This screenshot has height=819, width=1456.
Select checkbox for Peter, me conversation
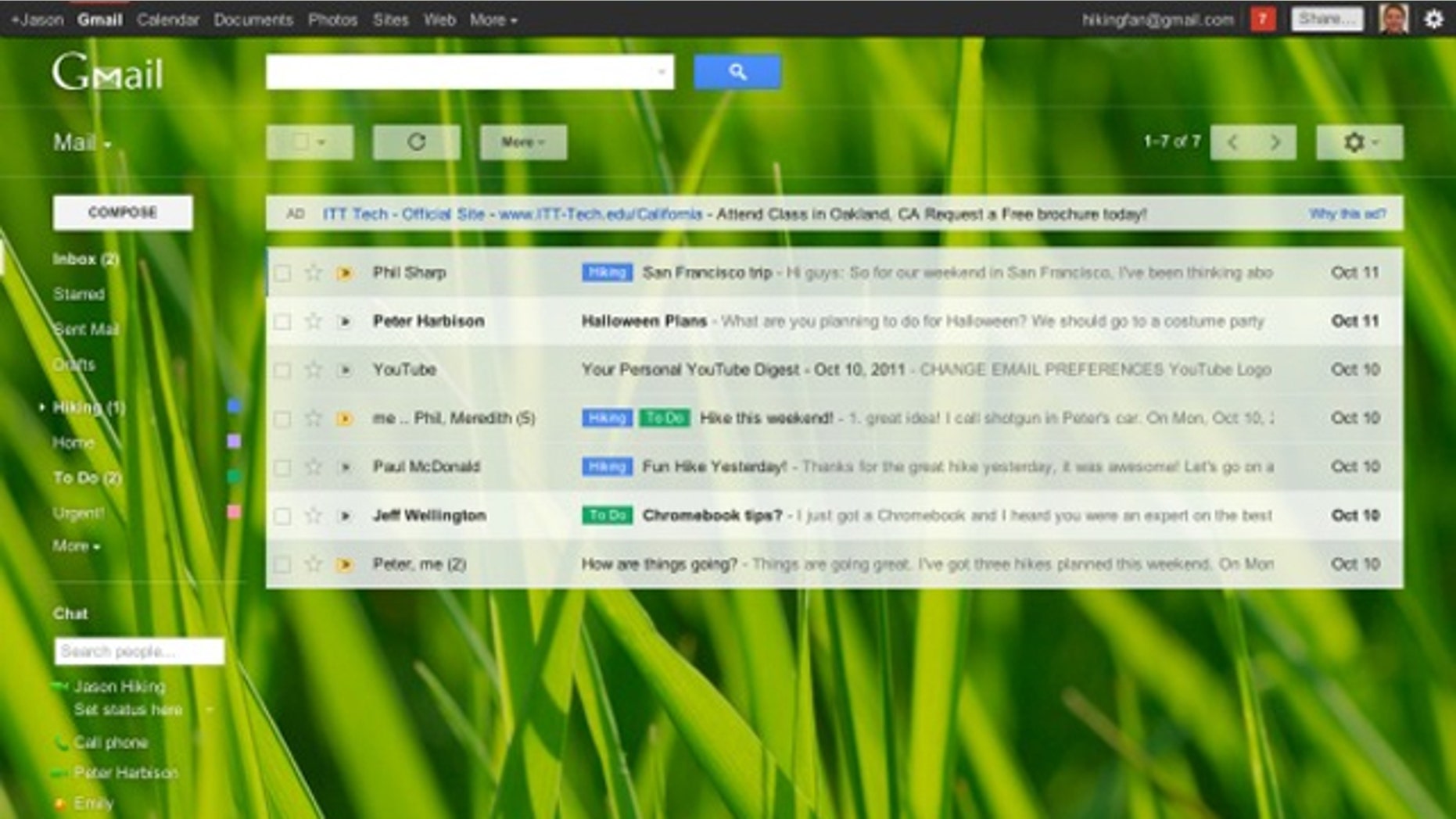tap(282, 564)
